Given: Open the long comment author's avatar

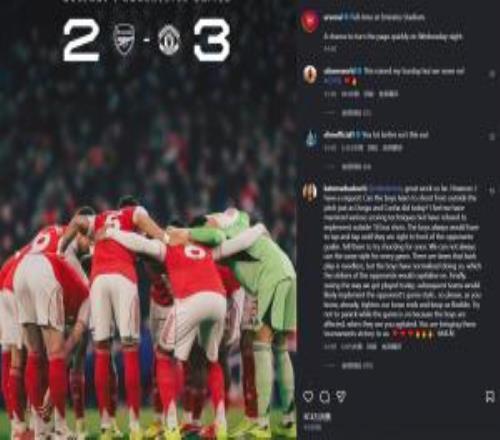Looking at the screenshot, I should click(310, 193).
